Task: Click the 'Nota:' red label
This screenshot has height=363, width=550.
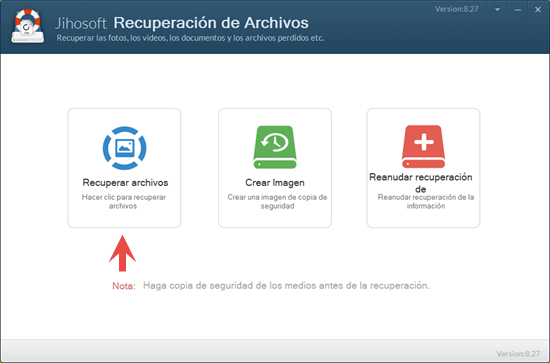Action: 124,286
